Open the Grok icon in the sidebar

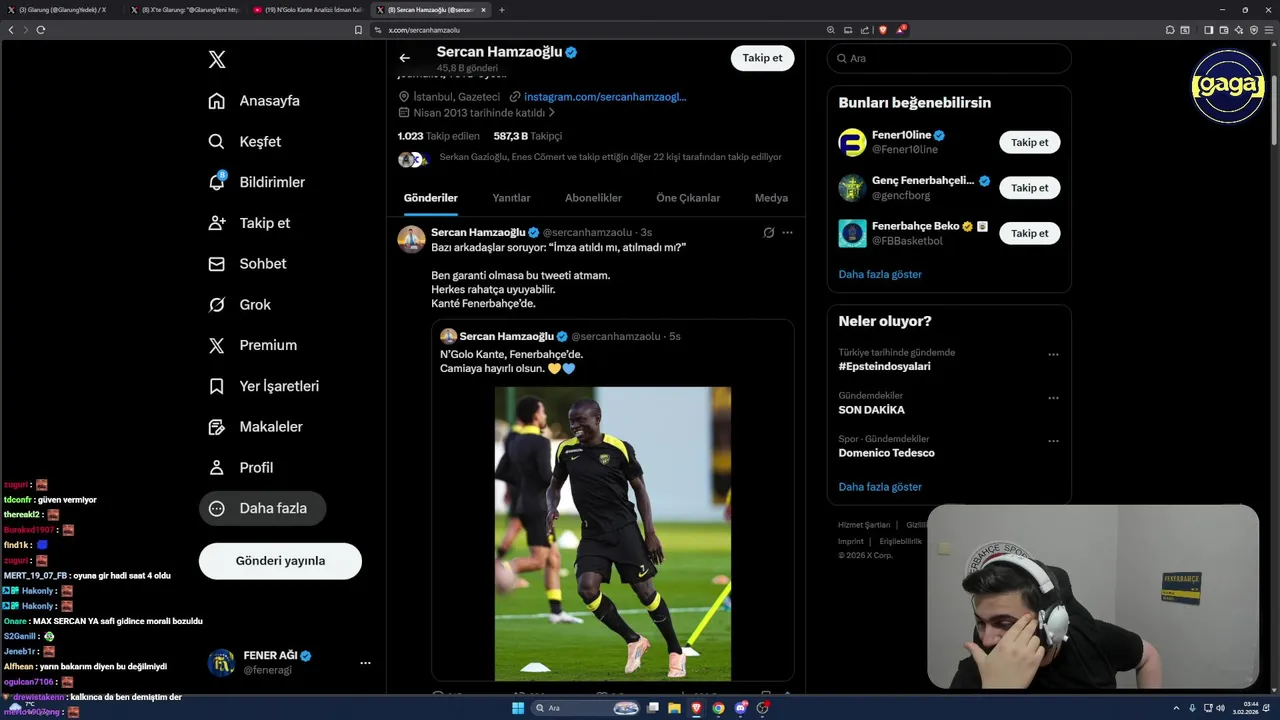tap(217, 305)
